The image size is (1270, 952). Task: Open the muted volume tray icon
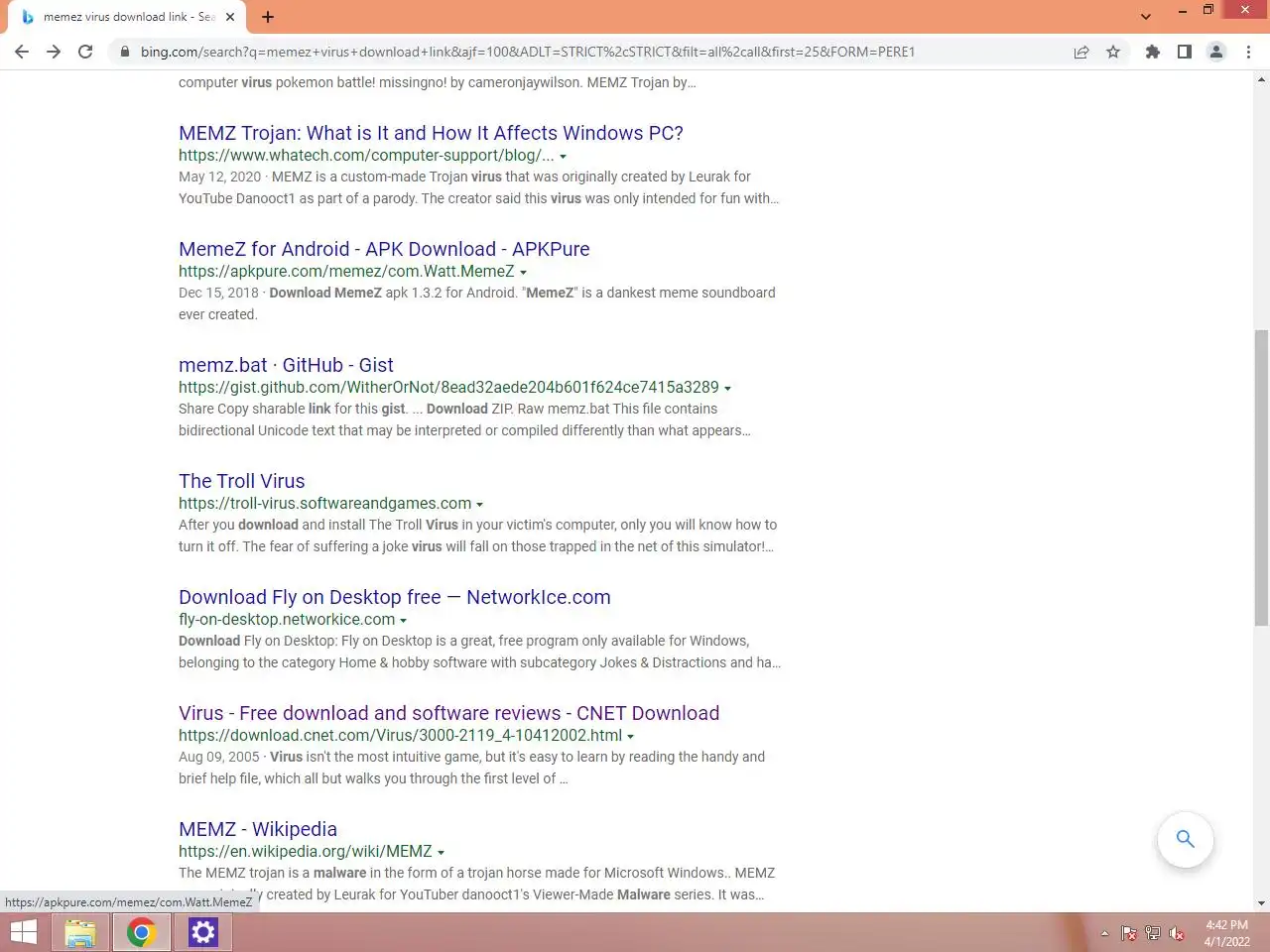point(1177,933)
